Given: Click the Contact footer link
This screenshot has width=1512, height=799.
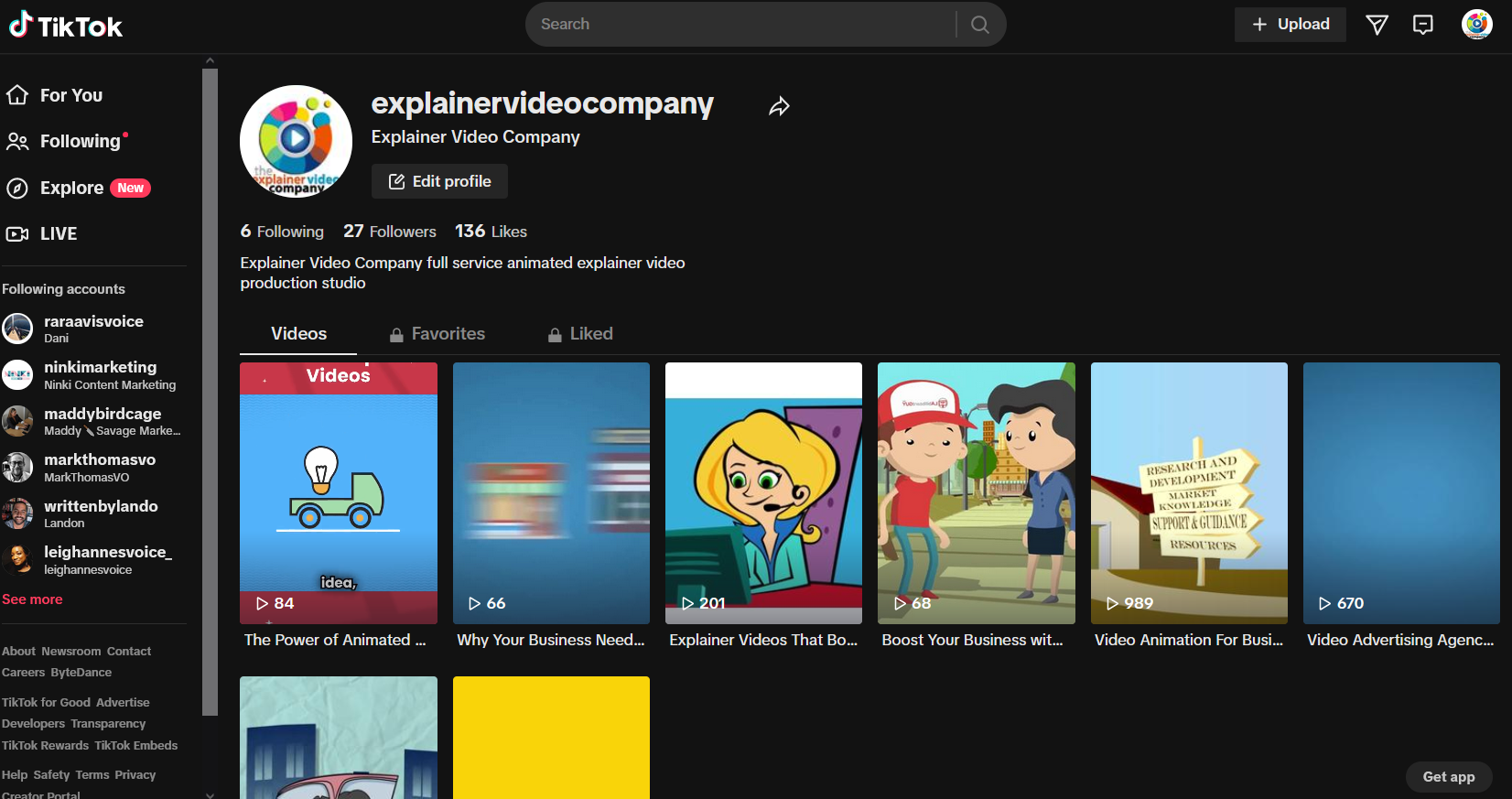Looking at the screenshot, I should coord(129,652).
